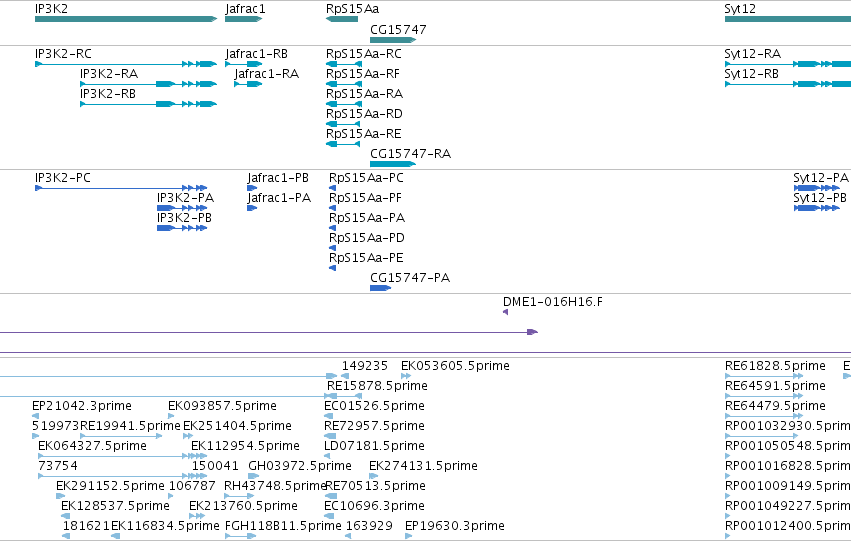Select the CG15747-RA transcript glyph bar
This screenshot has width=851, height=541.
point(393,164)
